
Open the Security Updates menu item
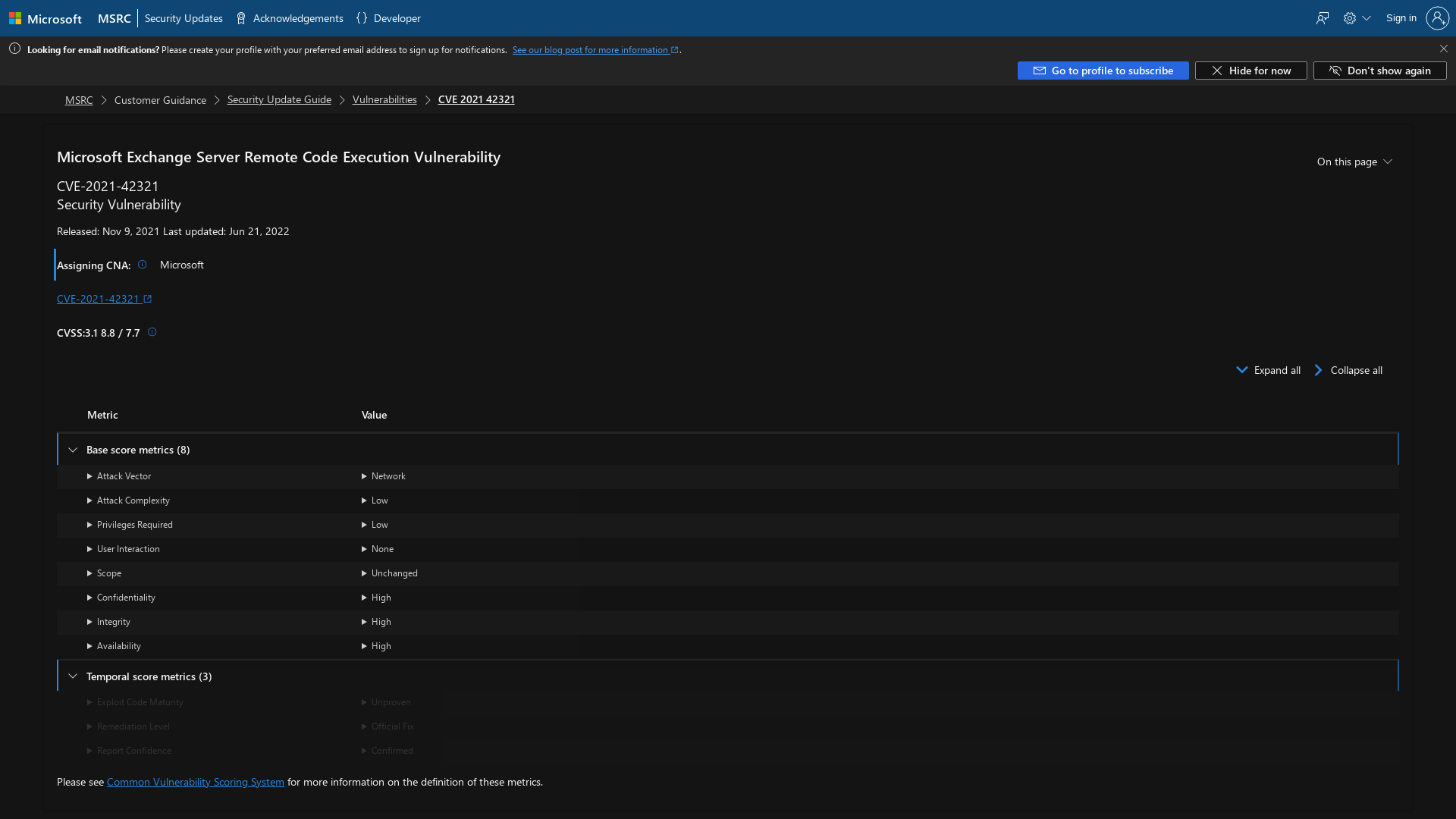(184, 18)
